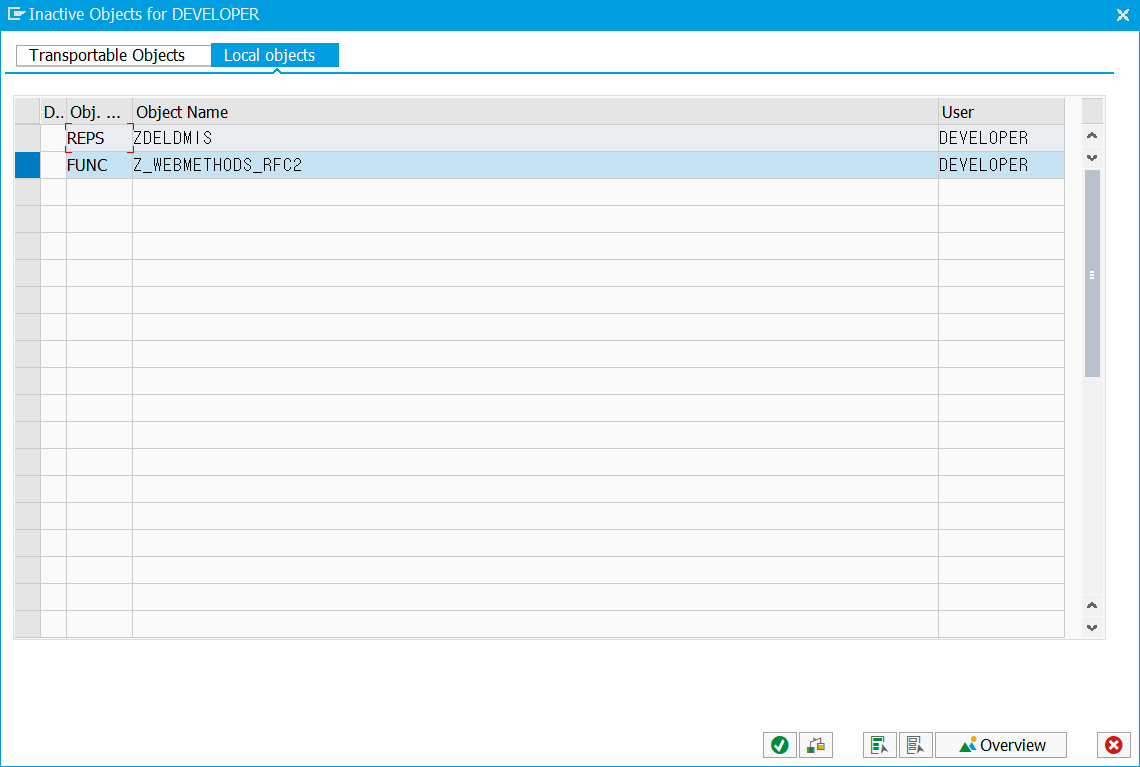Image resolution: width=1140 pixels, height=767 pixels.
Task: Select the first empty row marker
Action: [27, 192]
